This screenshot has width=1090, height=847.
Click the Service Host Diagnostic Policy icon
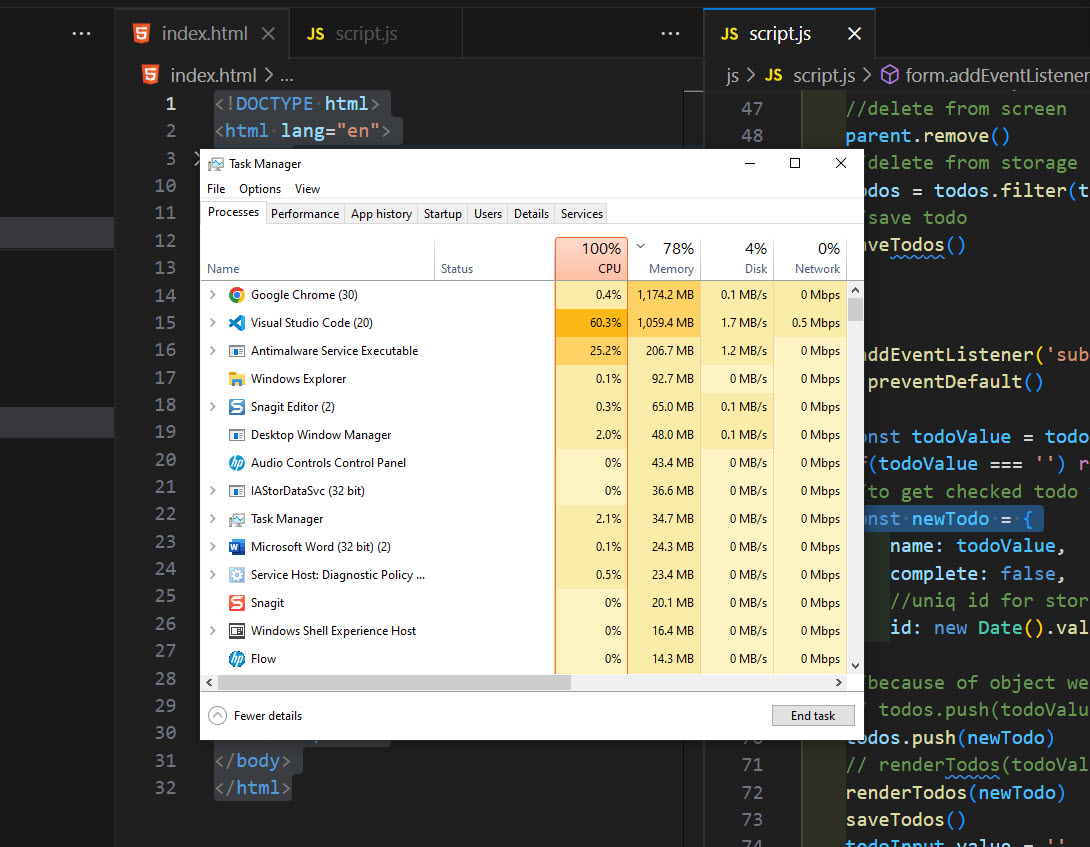pos(236,575)
